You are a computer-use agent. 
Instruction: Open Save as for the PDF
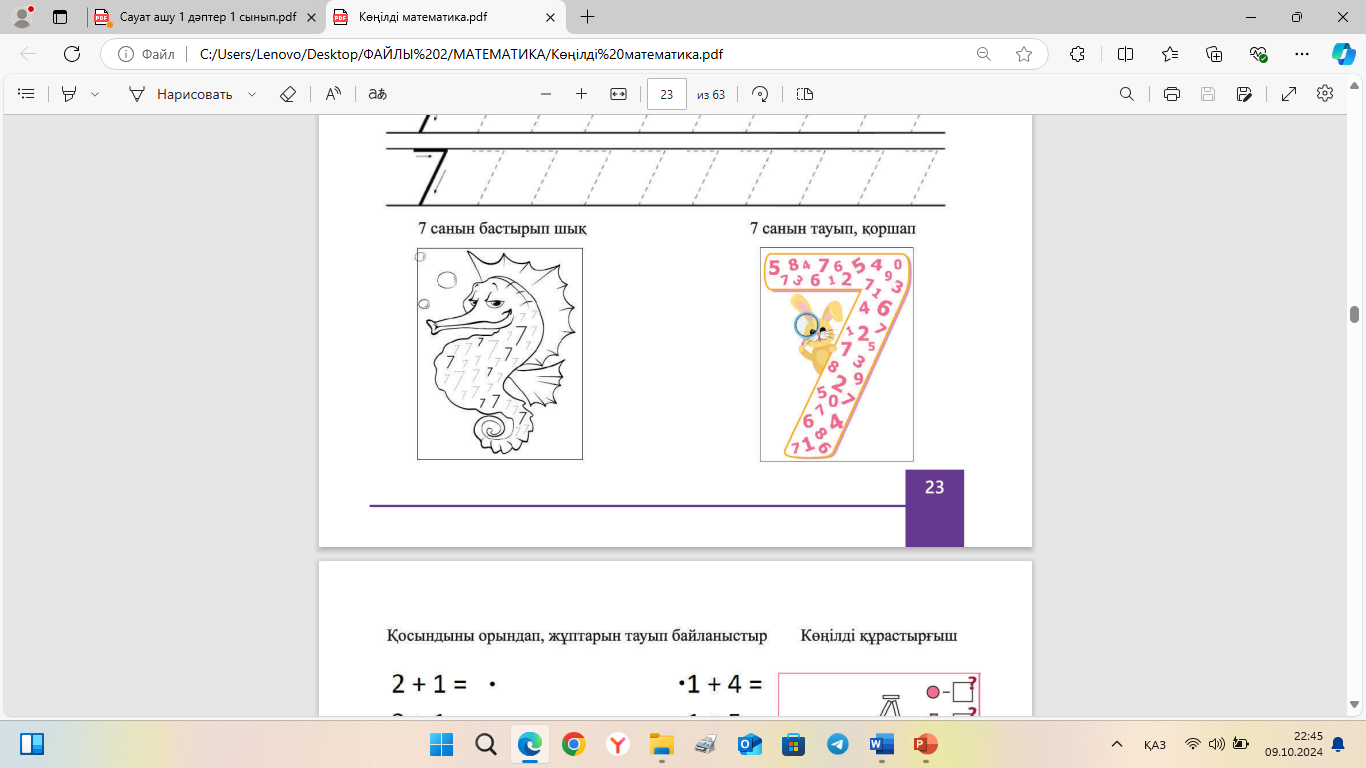[1244, 94]
